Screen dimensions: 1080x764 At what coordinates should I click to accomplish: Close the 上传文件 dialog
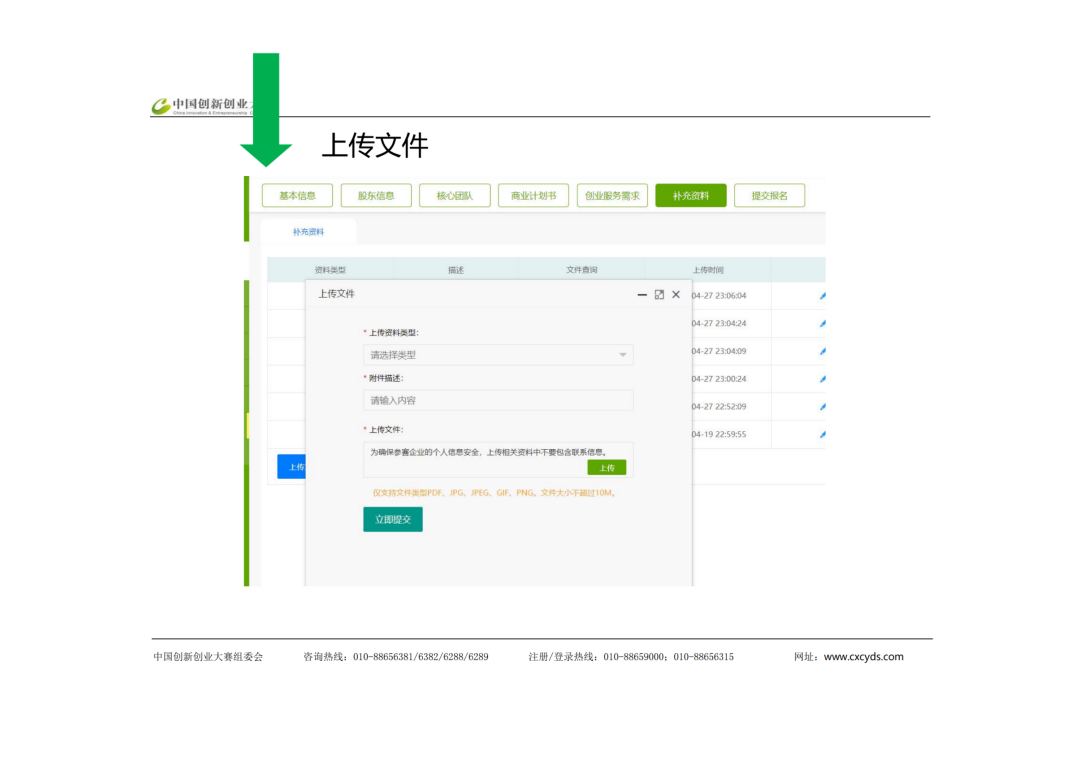676,294
